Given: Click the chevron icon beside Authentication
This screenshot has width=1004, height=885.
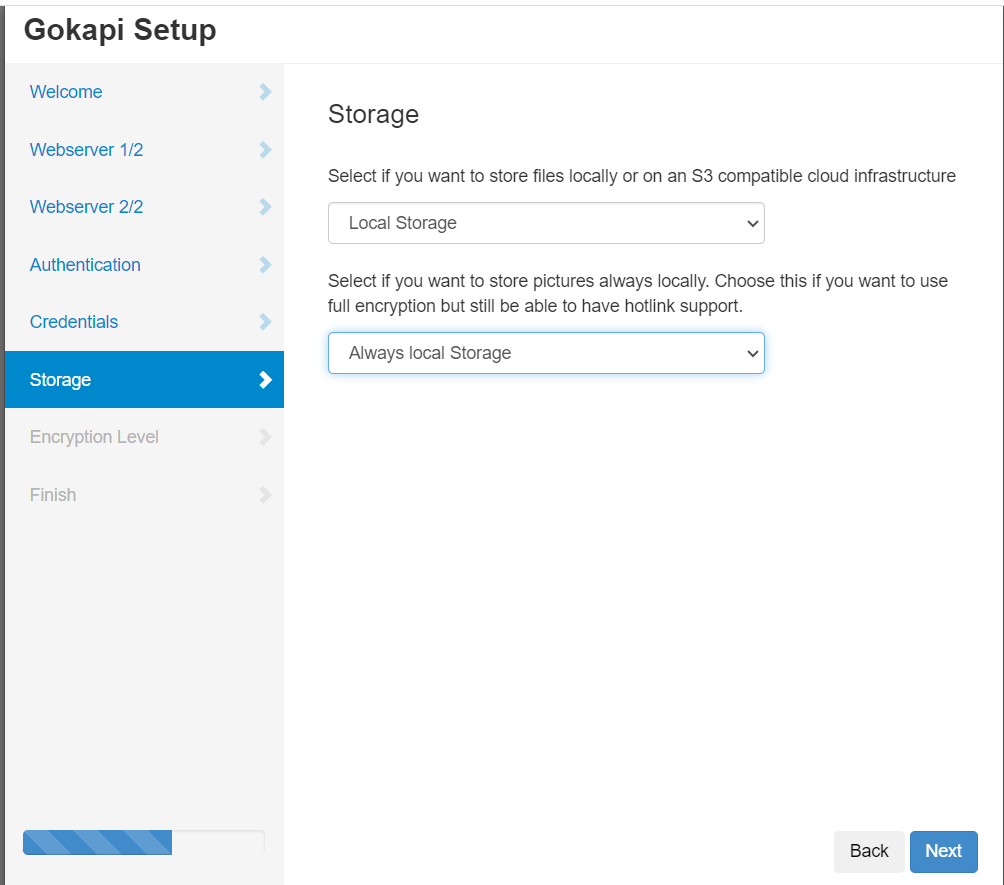Looking at the screenshot, I should point(265,265).
